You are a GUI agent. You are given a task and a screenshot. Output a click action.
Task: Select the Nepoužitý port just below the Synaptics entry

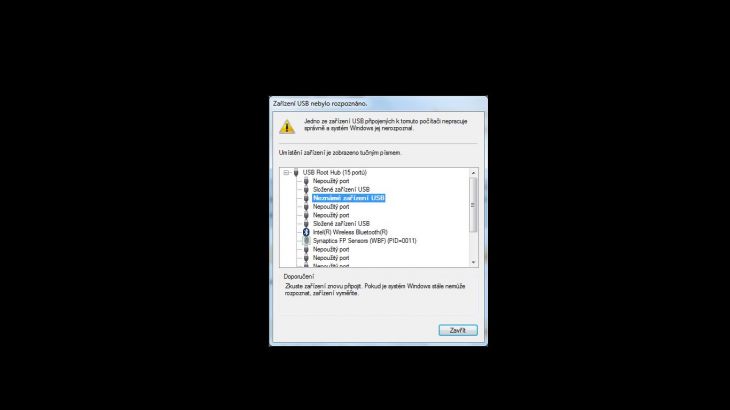click(x=331, y=249)
